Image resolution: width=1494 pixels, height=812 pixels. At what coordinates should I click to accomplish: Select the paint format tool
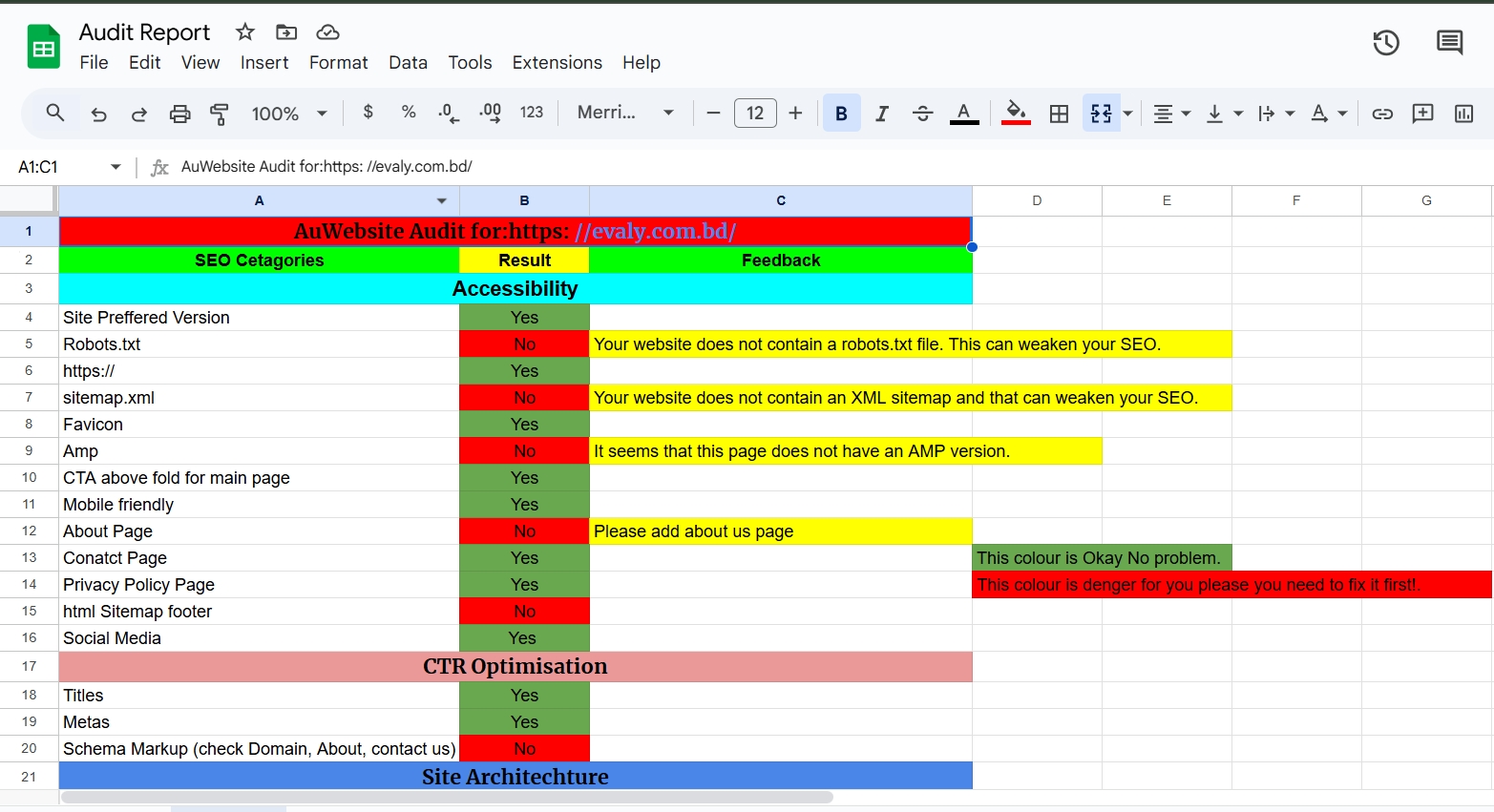(219, 113)
